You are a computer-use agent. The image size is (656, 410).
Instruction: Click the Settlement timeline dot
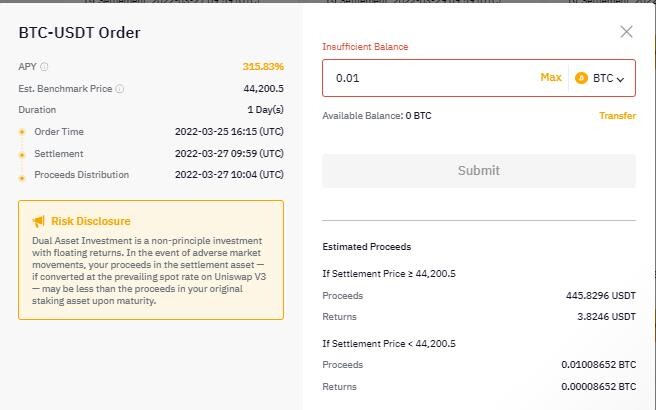coord(22,155)
